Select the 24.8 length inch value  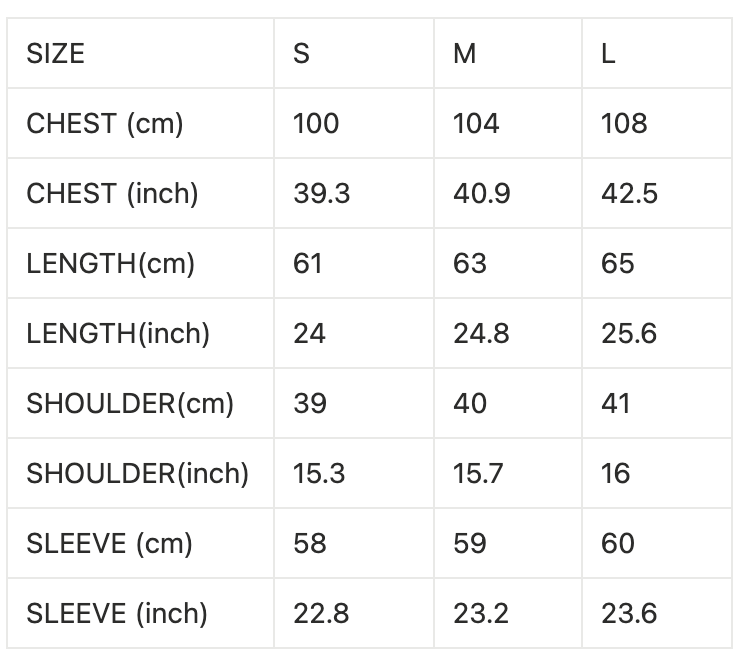pyautogui.click(x=482, y=333)
